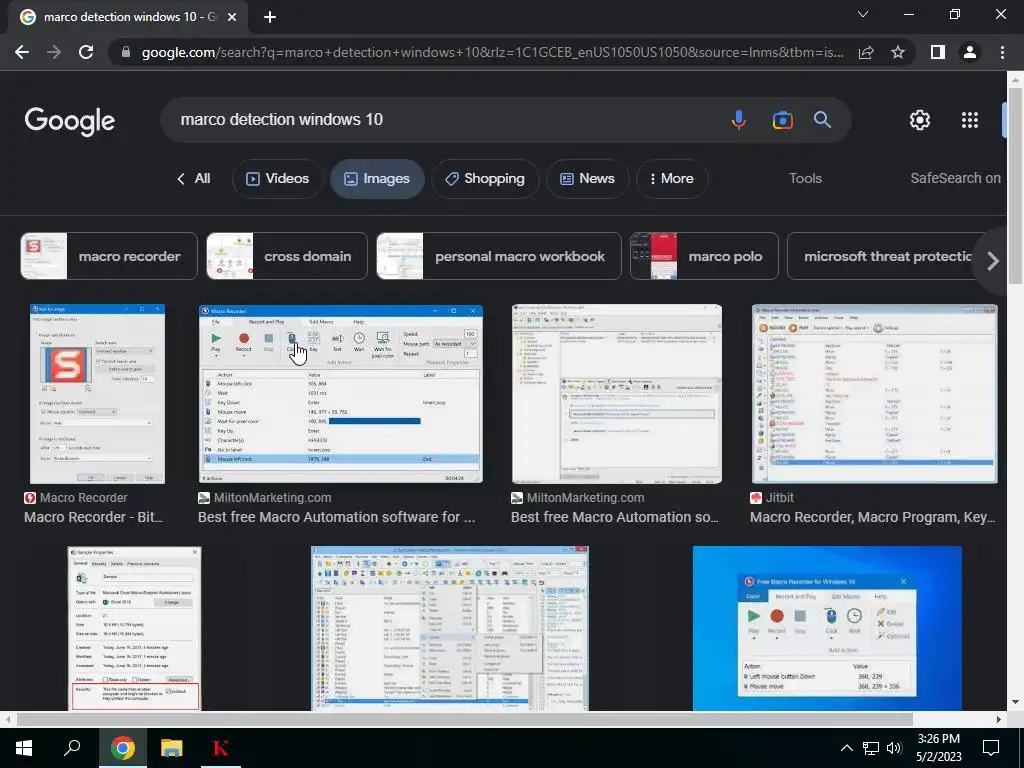
Task: Open Chrome three-dot menu
Action: pos(1002,52)
